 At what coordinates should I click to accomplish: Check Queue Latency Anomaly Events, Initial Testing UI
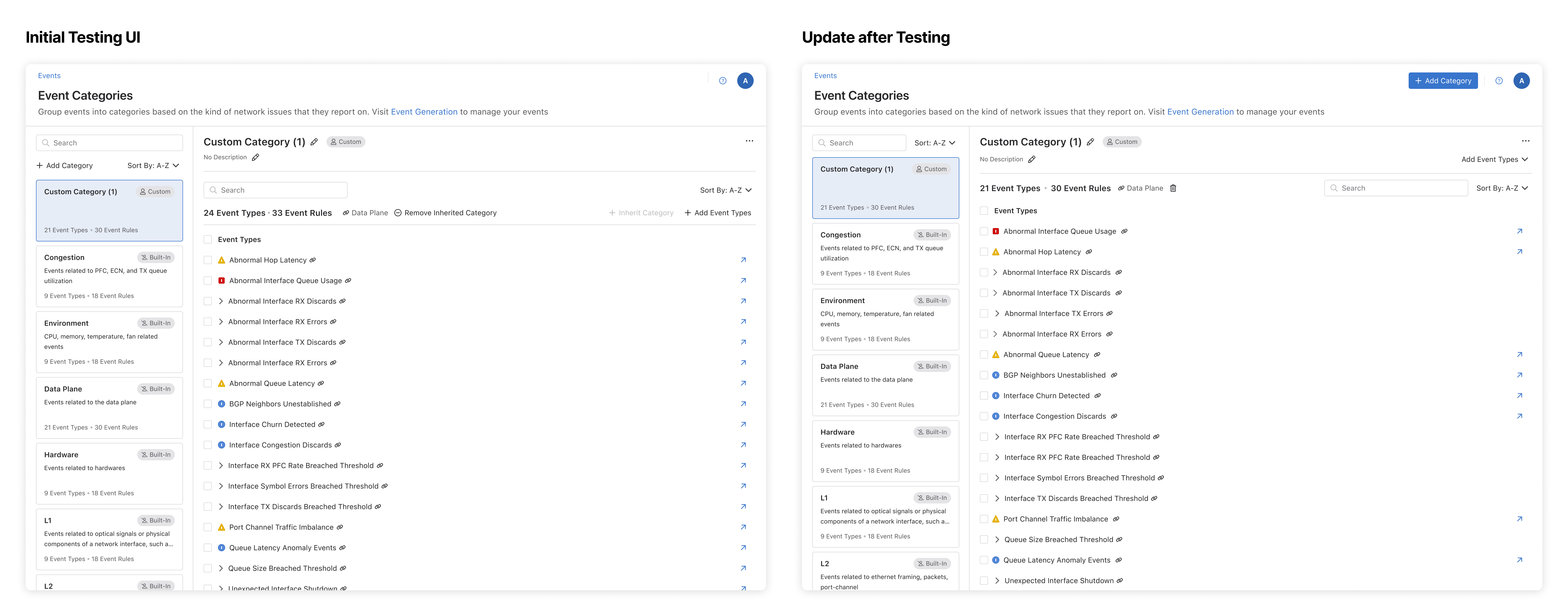click(207, 548)
